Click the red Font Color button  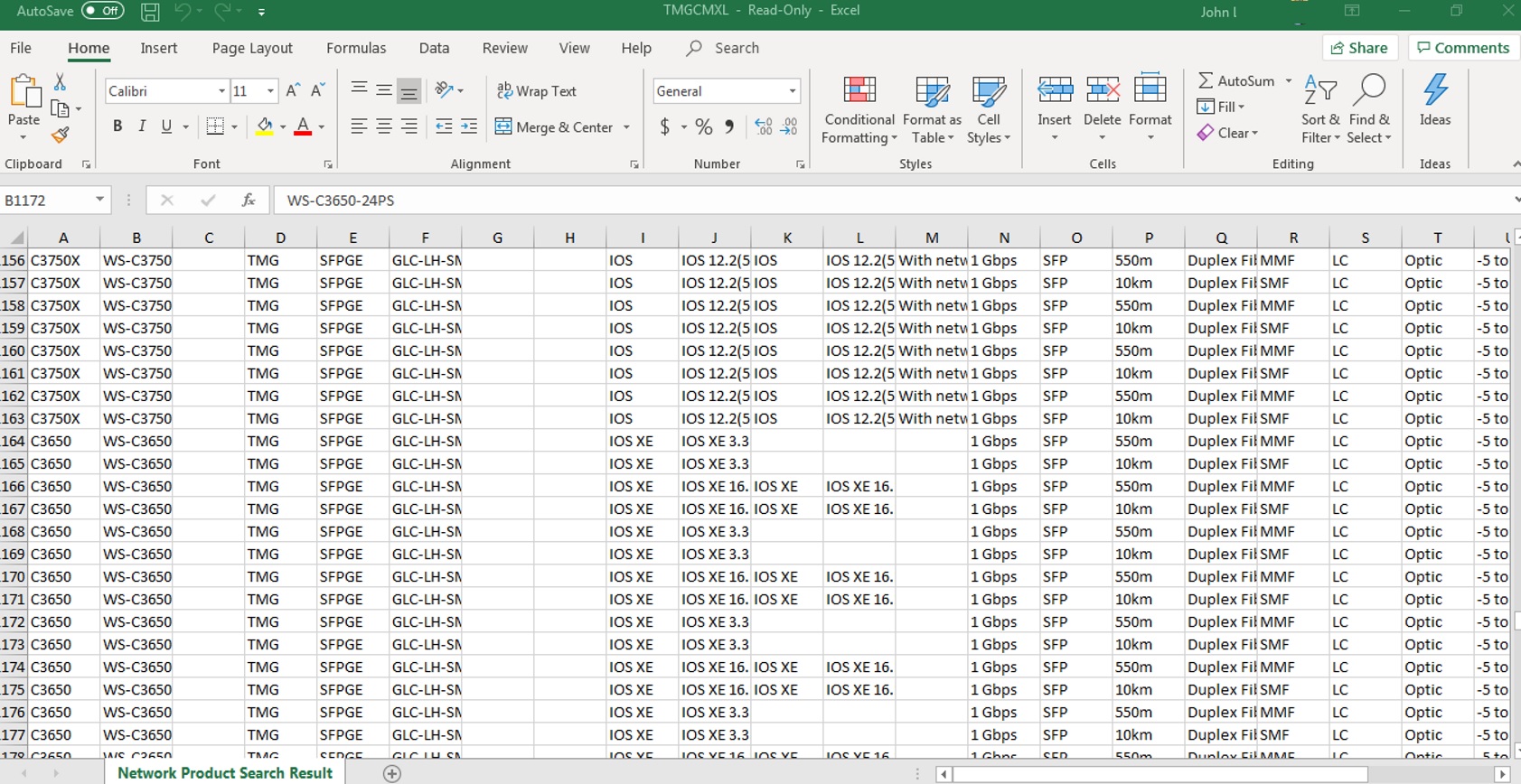point(303,126)
